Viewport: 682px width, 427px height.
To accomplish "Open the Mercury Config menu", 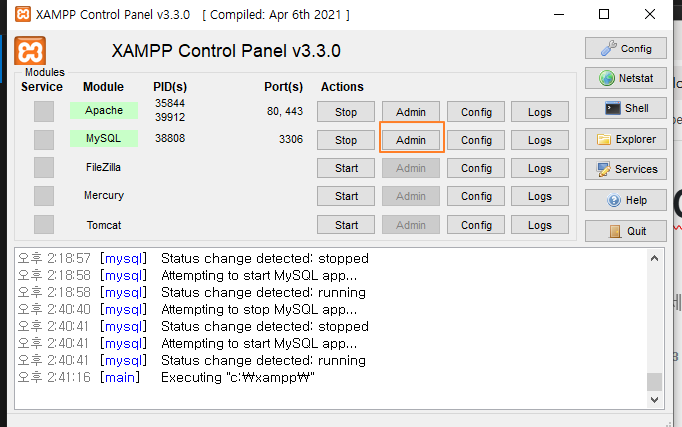I will 476,197.
